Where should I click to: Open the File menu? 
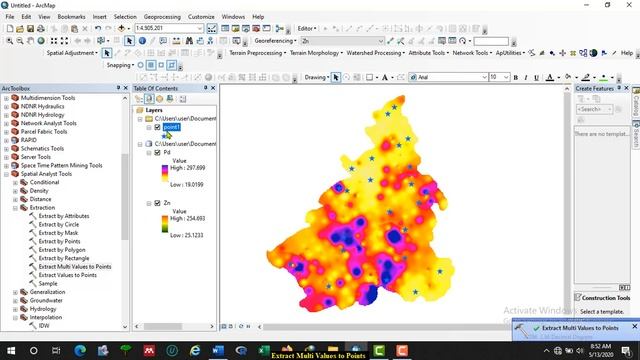pyautogui.click(x=10, y=17)
